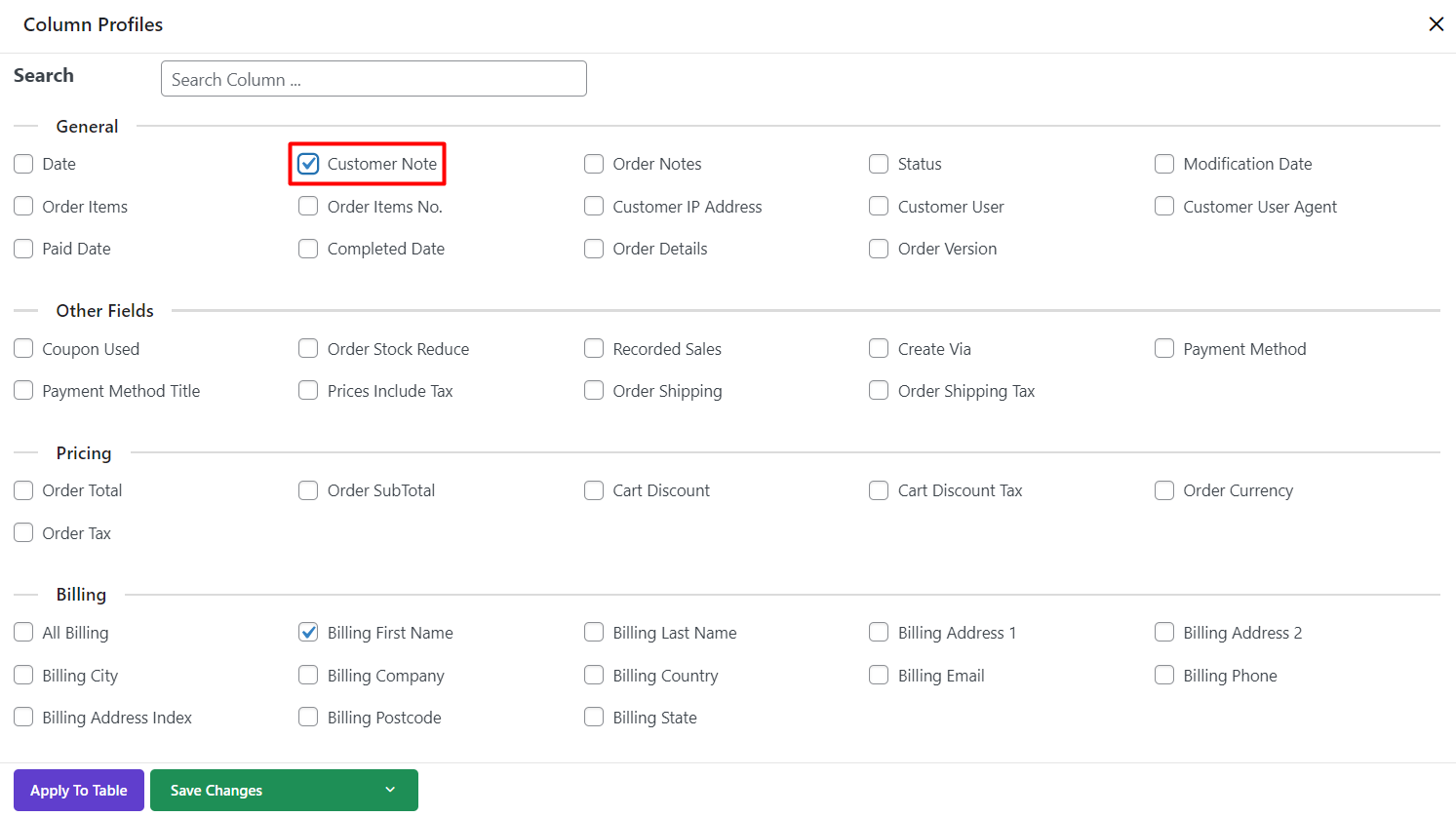The image size is (1456, 817).
Task: Select the Status column checkbox
Action: [x=879, y=164]
